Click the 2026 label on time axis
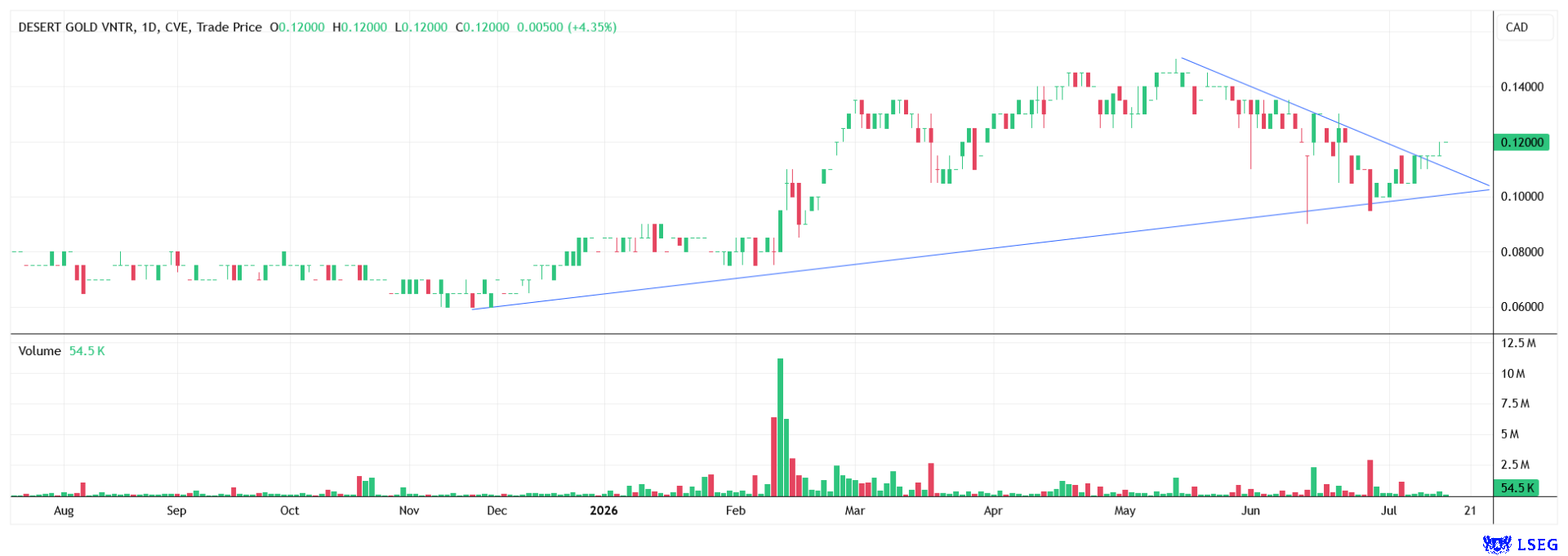This screenshot has height=556, width=1568. coord(604,510)
